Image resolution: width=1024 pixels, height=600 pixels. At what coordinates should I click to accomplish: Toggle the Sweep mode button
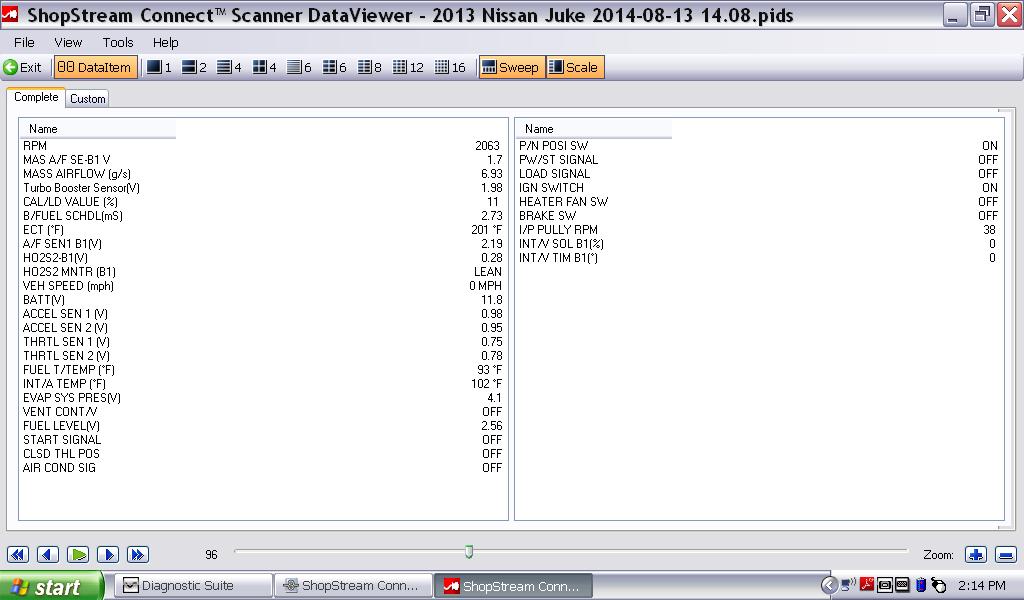pyautogui.click(x=512, y=67)
